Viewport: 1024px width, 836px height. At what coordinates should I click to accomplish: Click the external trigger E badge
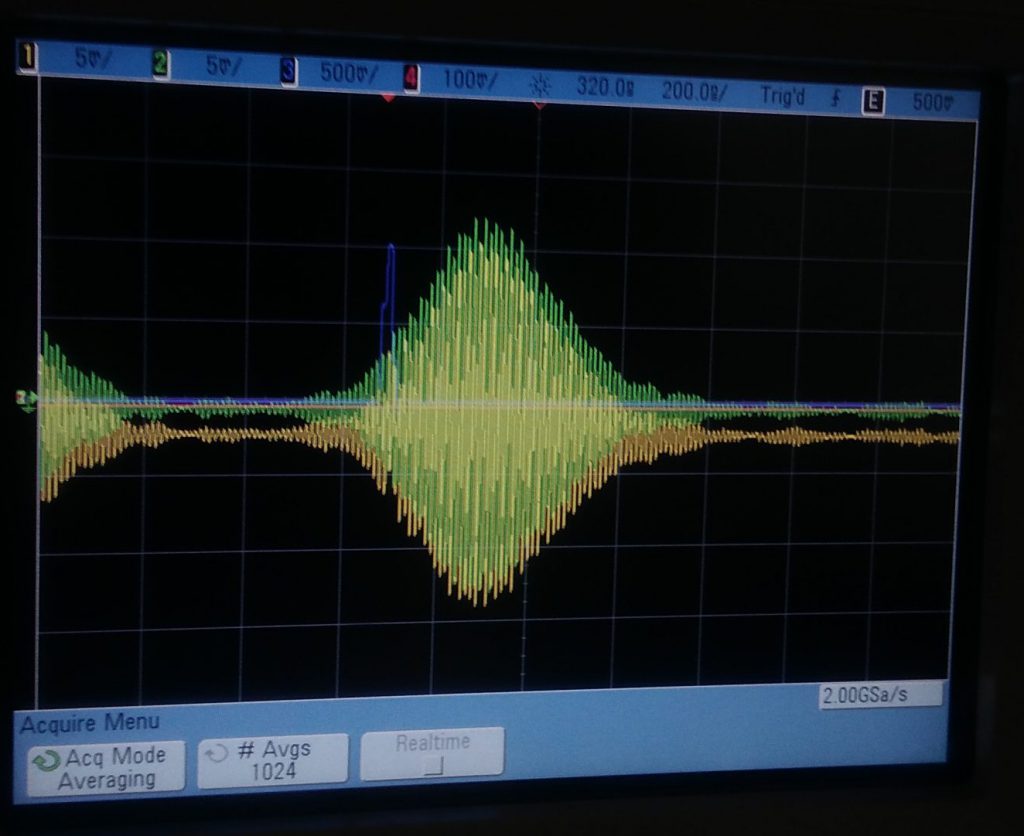[x=873, y=99]
